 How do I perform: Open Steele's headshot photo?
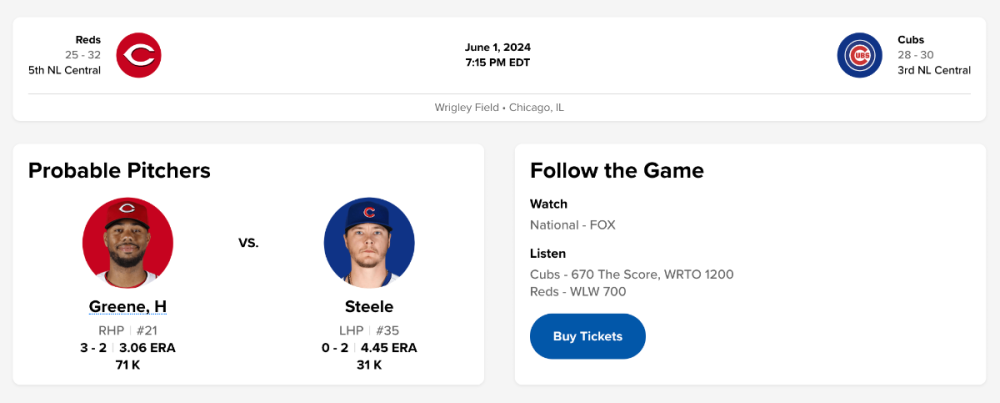pos(369,243)
